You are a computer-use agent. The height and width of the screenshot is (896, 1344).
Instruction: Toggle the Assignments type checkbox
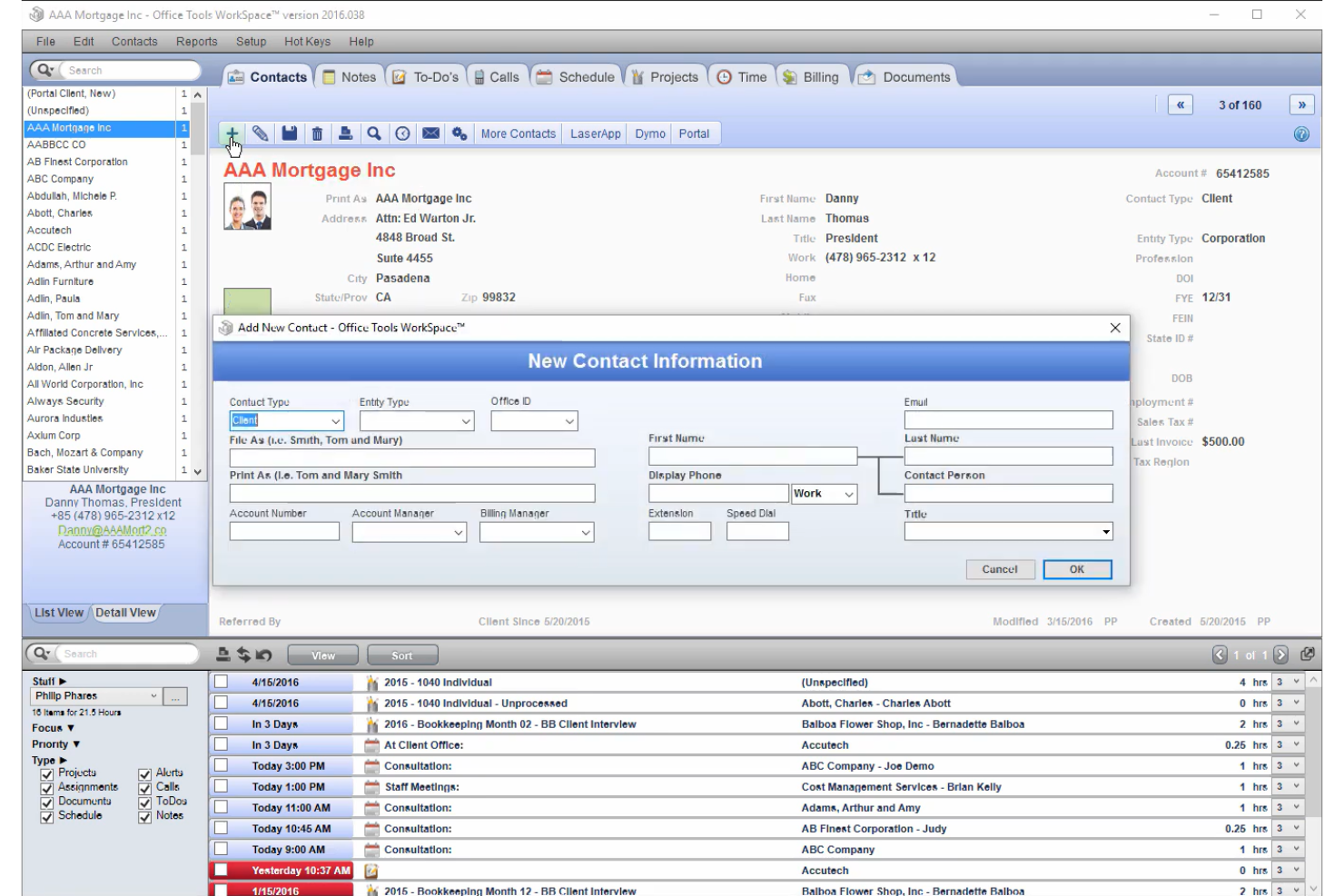[x=47, y=789]
